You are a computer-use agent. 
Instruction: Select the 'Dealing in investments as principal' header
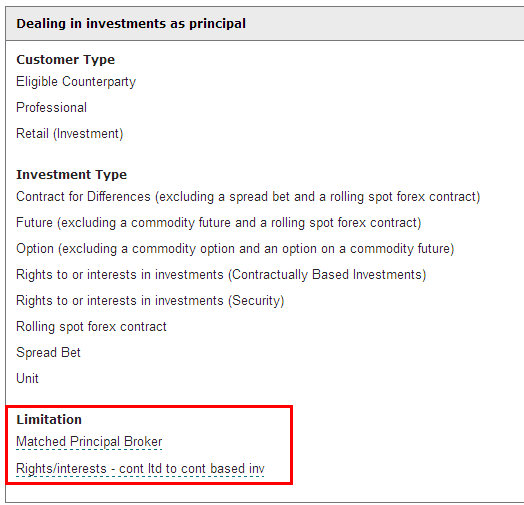[x=131, y=24]
